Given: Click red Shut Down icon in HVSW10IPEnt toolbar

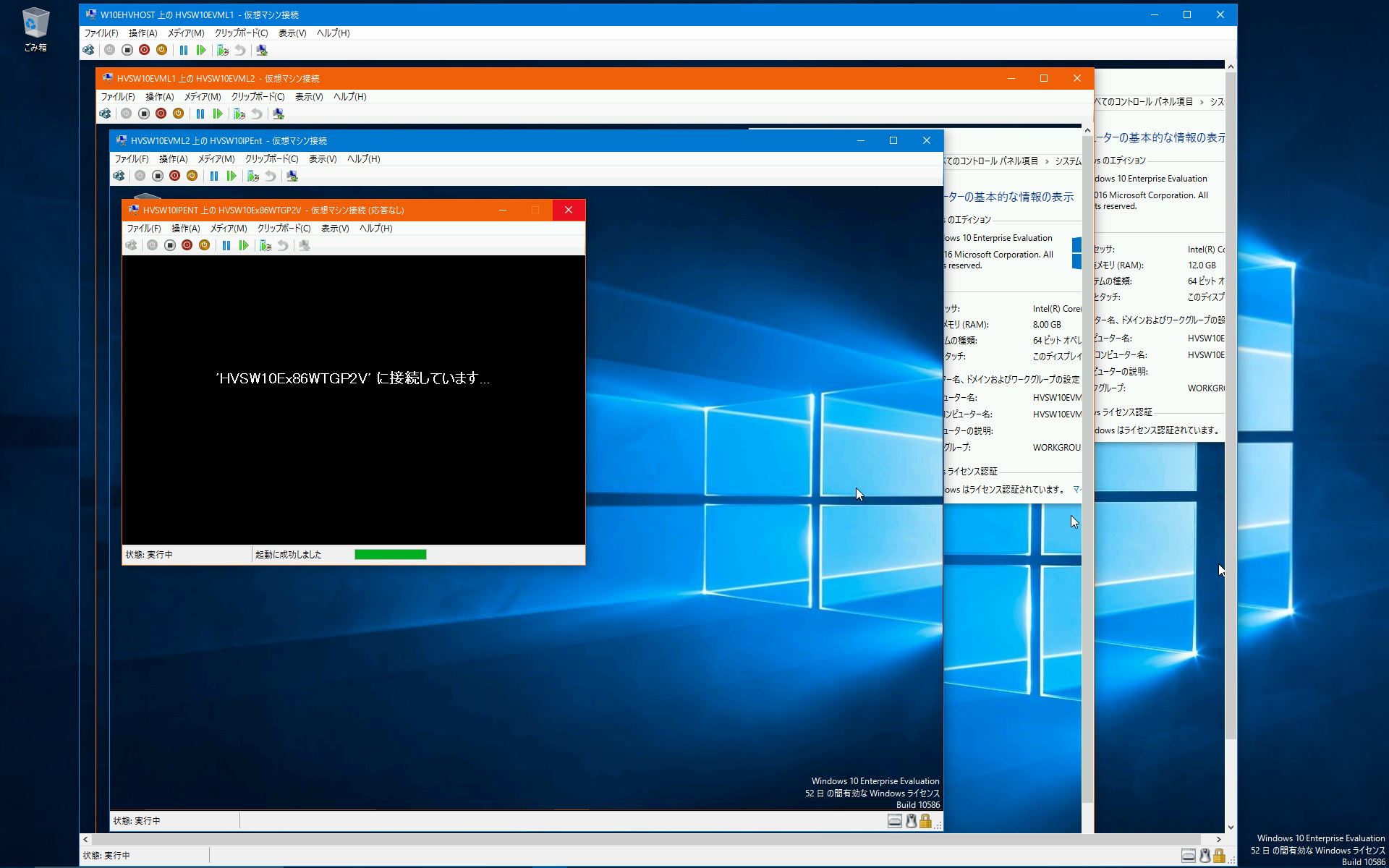Looking at the screenshot, I should point(174,176).
